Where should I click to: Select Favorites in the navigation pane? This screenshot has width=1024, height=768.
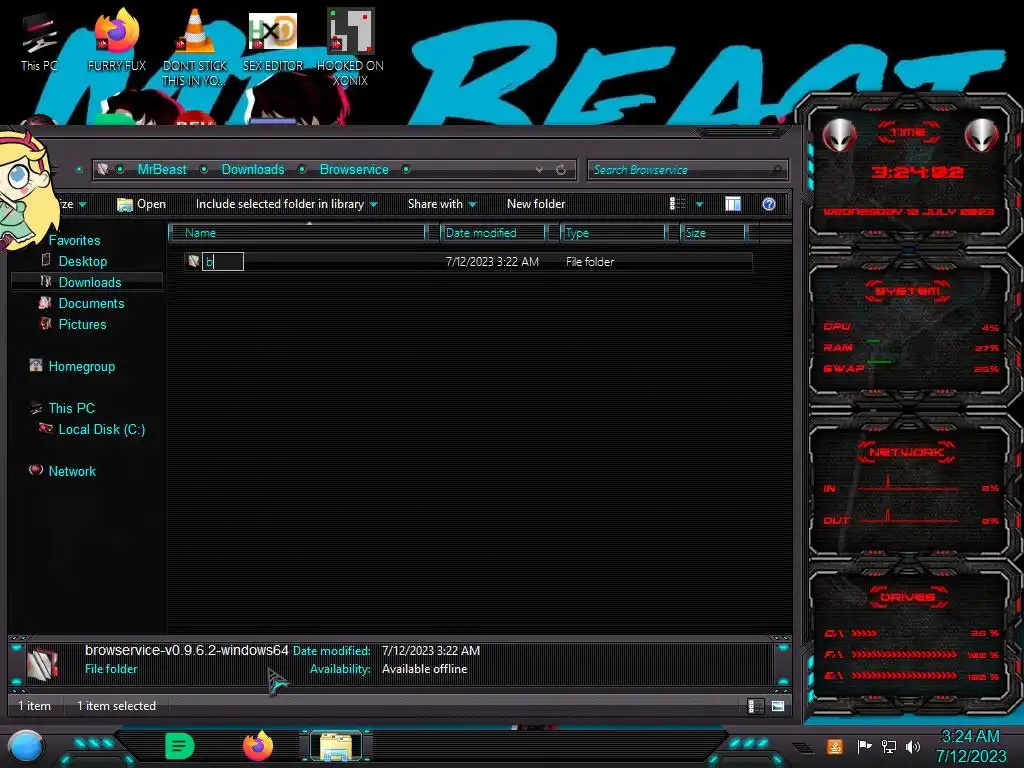click(74, 240)
